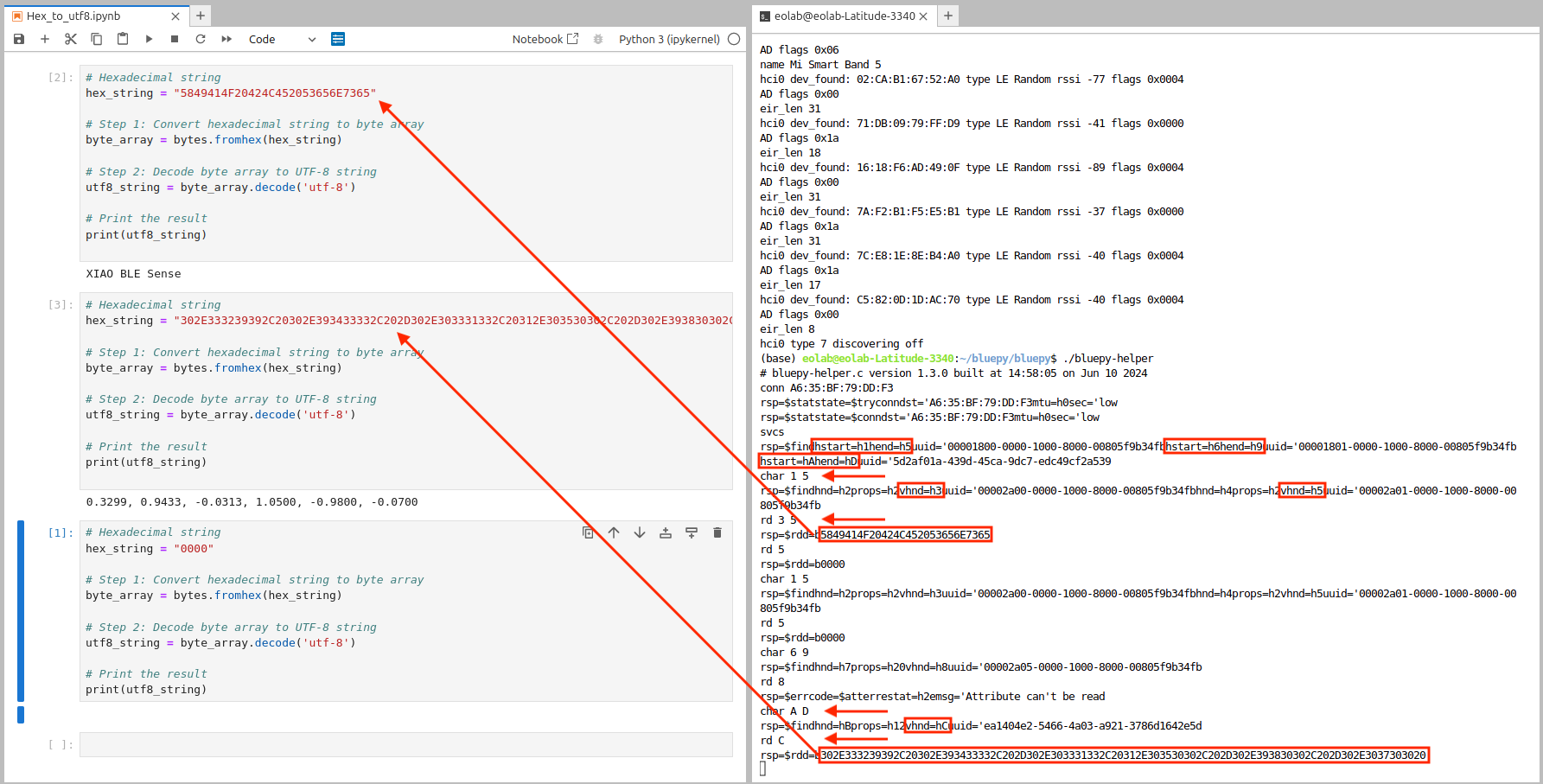Click byte_array = bytes.fromhex line in cell [3]
1543x784 pixels.
[x=214, y=368]
